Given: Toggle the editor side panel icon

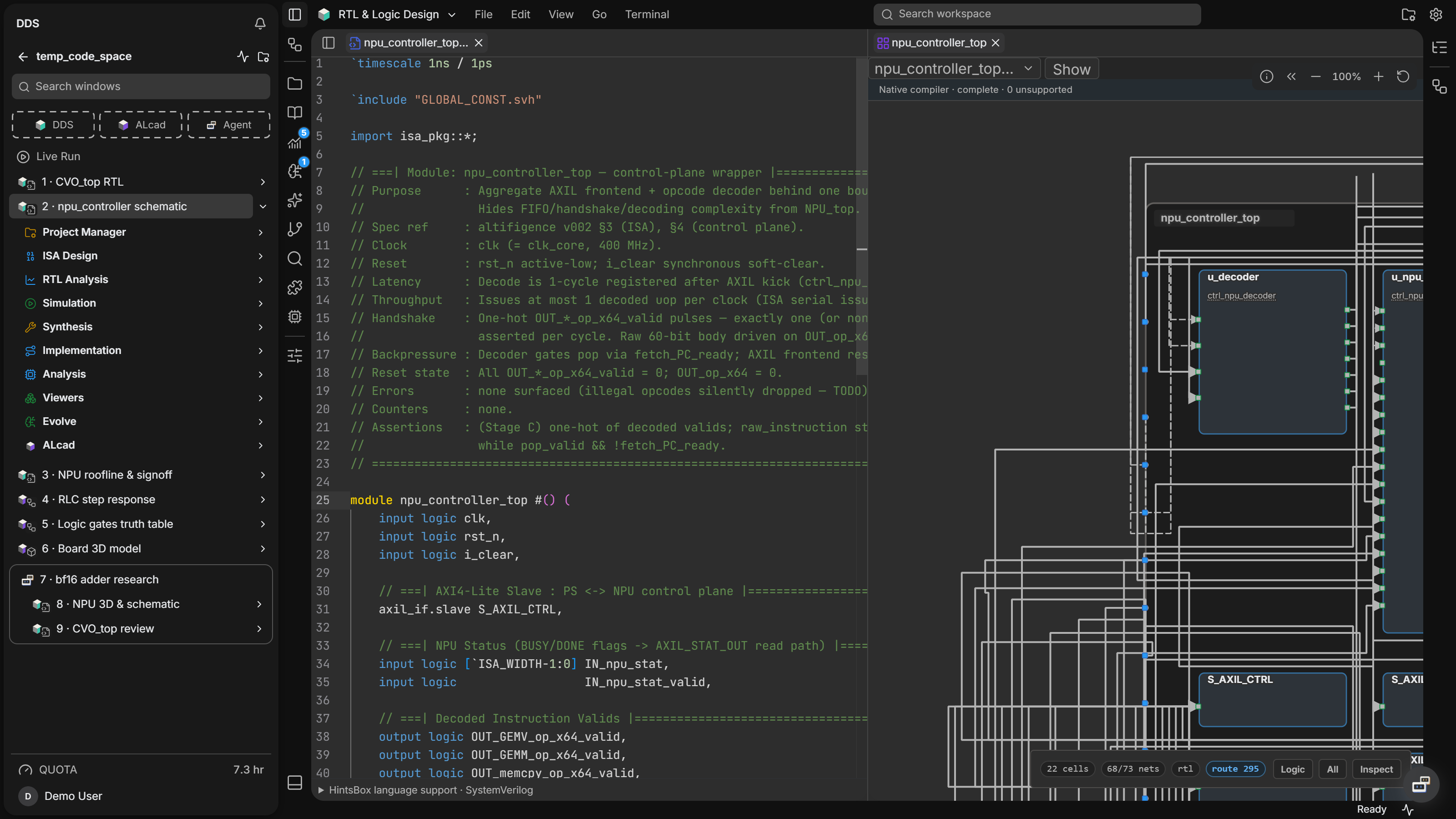Looking at the screenshot, I should [x=329, y=42].
